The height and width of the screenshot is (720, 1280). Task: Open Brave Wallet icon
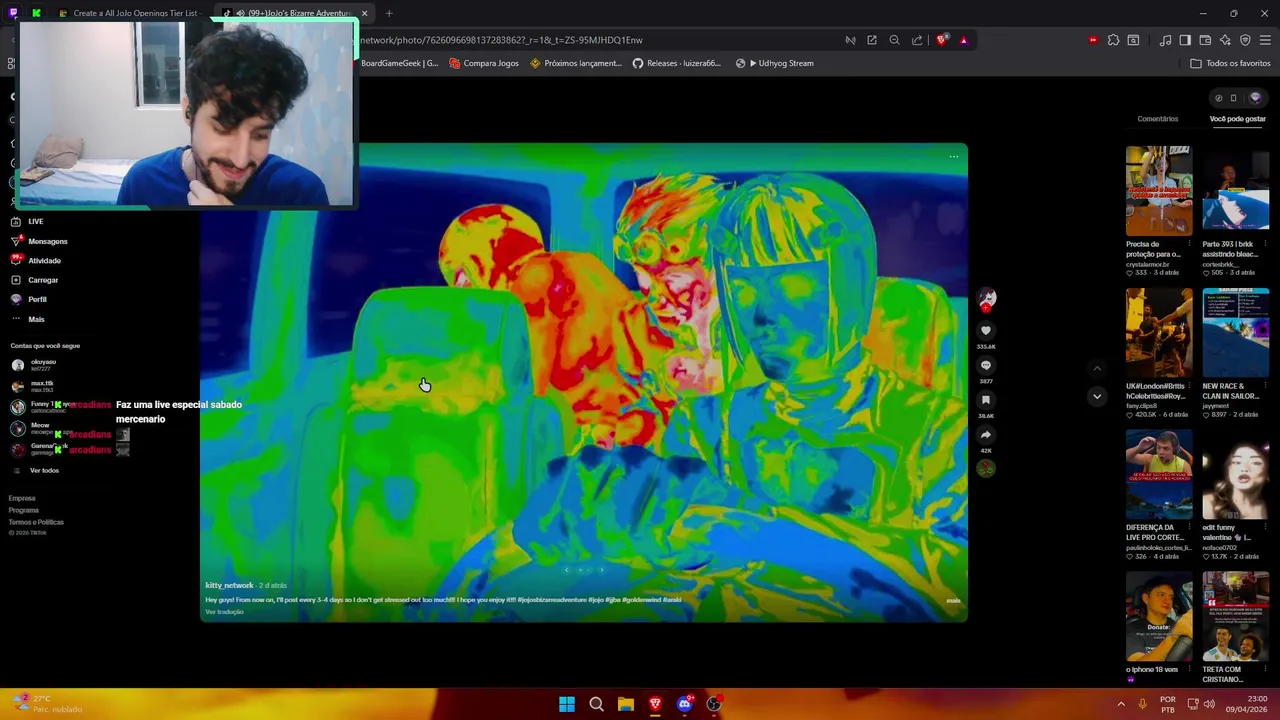tap(1205, 40)
